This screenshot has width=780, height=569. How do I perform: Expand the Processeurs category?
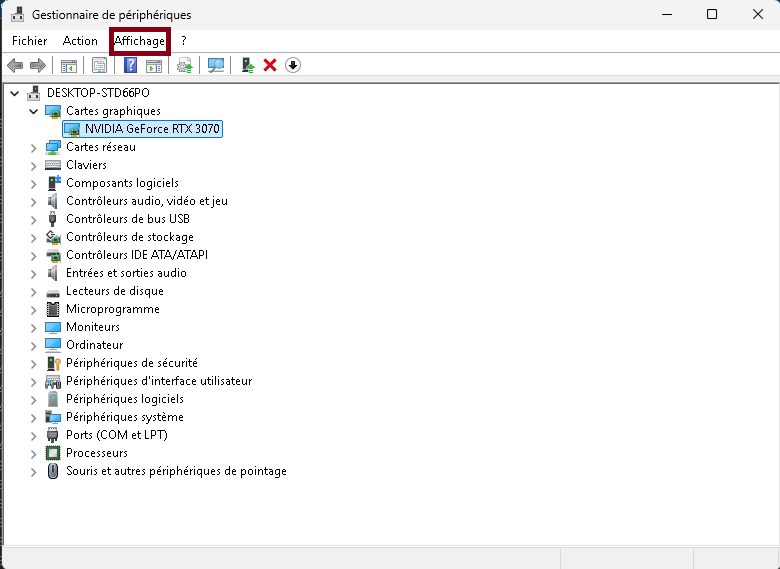click(x=33, y=453)
